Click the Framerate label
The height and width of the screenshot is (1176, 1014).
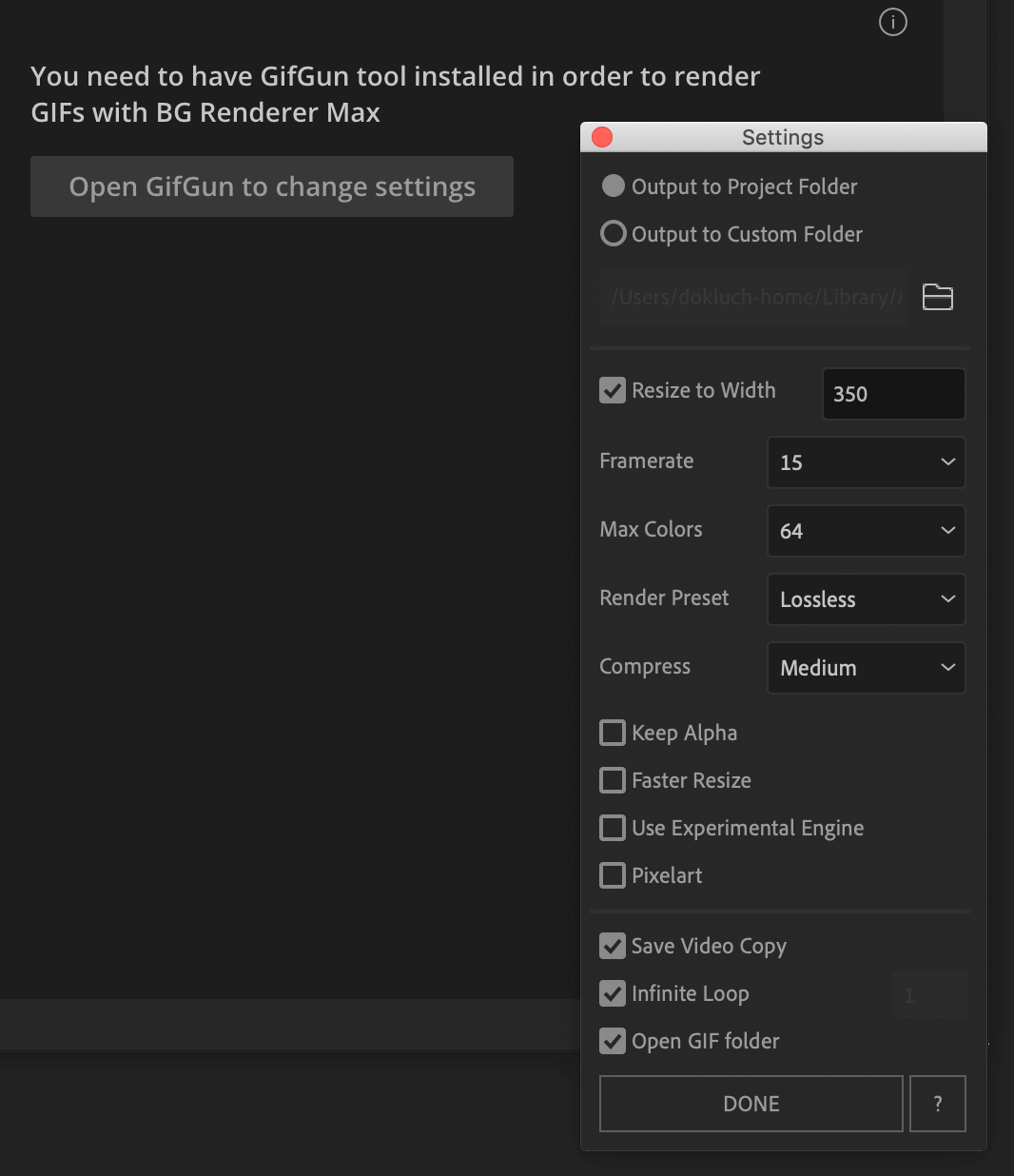tap(647, 461)
